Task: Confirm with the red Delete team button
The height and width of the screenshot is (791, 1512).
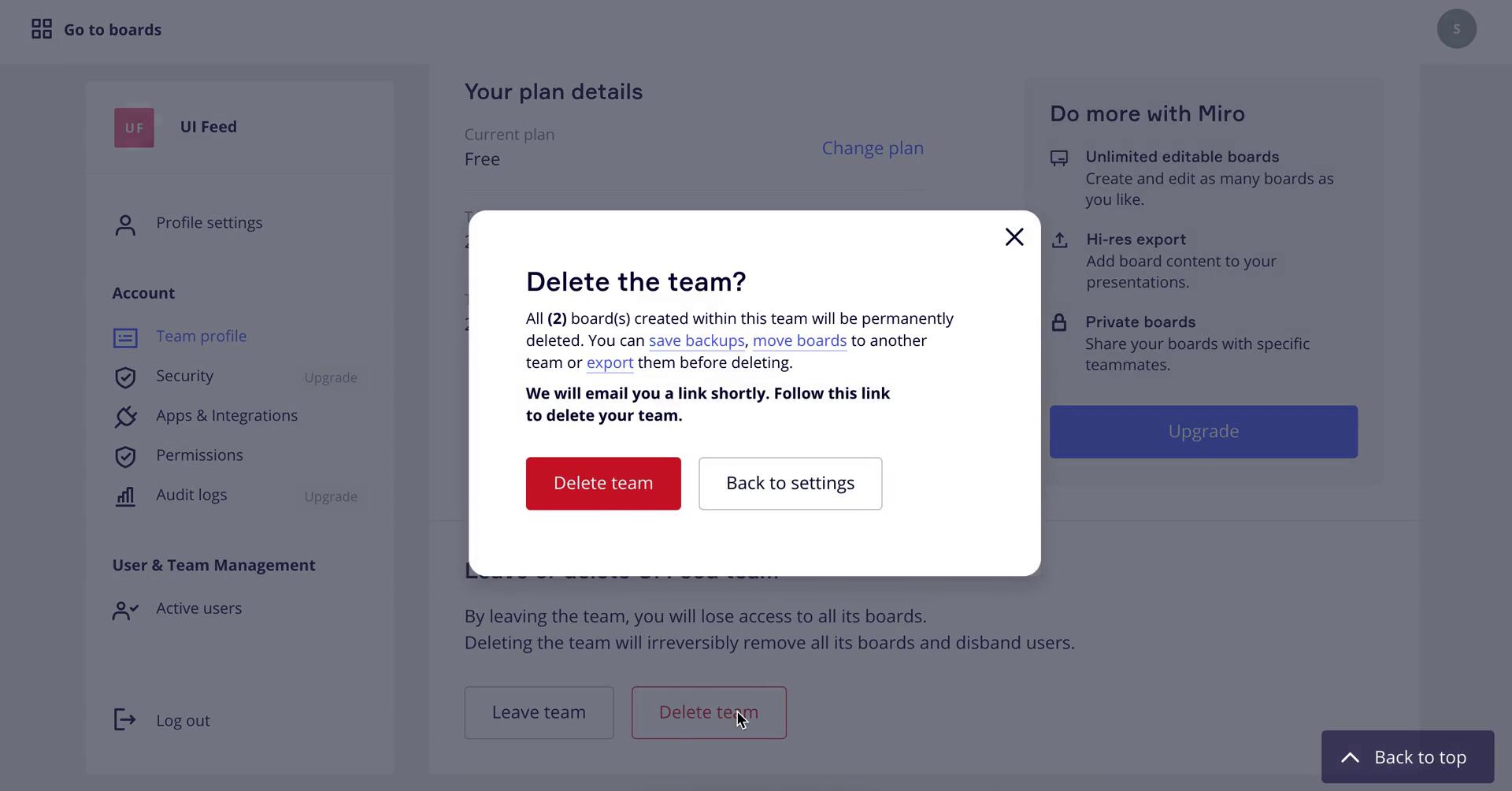Action: pyautogui.click(x=603, y=484)
